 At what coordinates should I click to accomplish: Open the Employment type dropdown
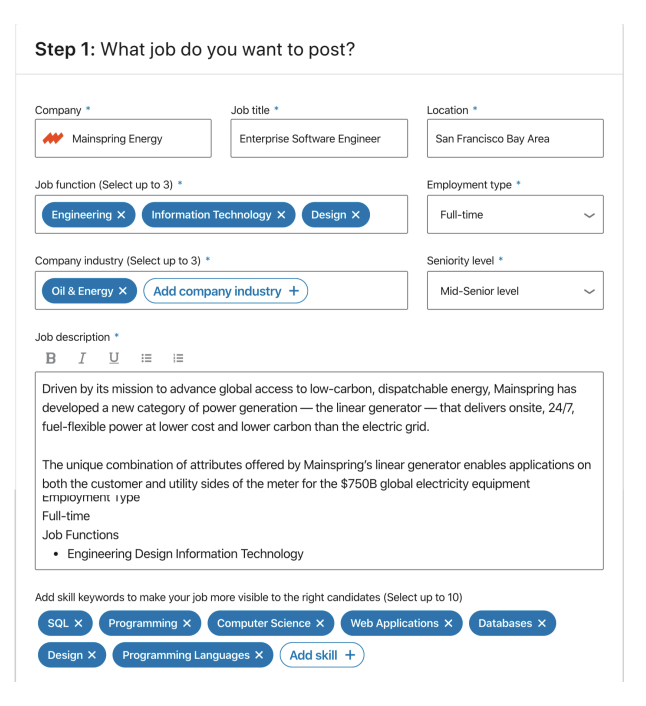tap(515, 214)
